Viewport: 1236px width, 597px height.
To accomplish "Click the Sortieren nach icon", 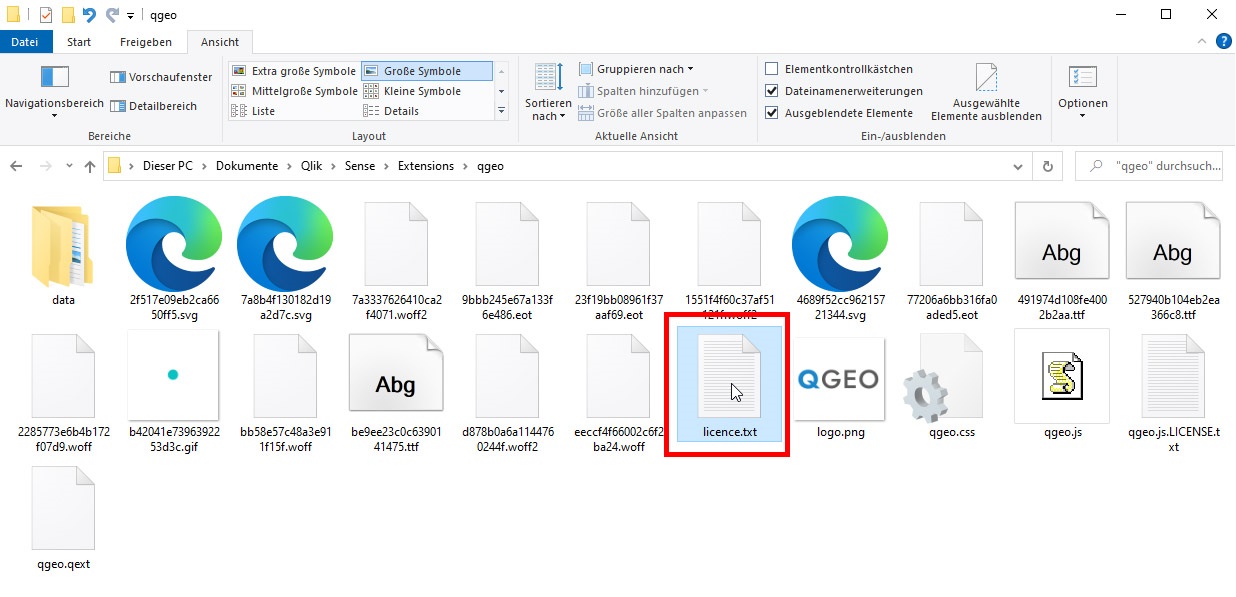I will (548, 78).
